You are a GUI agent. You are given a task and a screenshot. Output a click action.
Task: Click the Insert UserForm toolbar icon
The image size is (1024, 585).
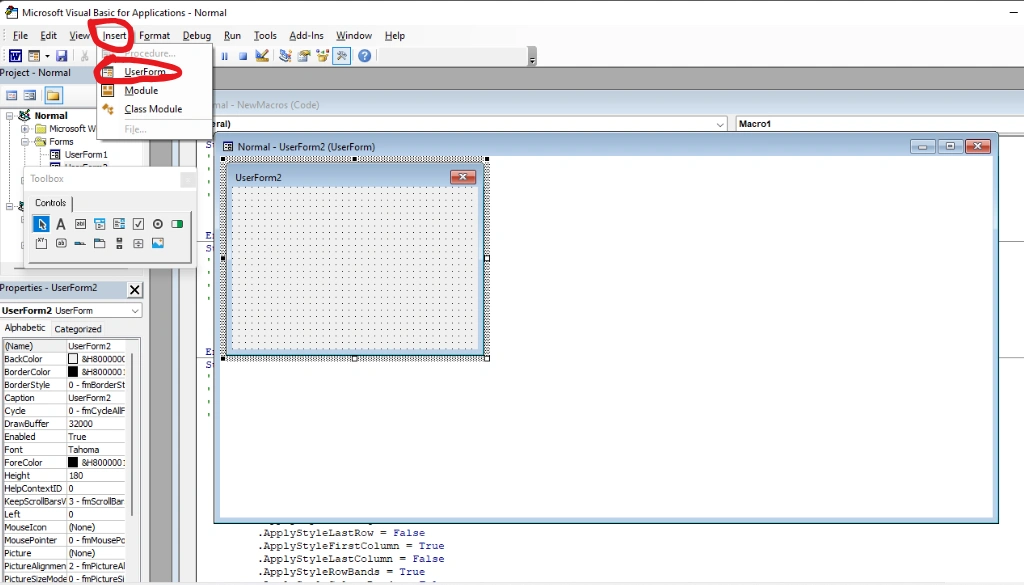pos(34,56)
